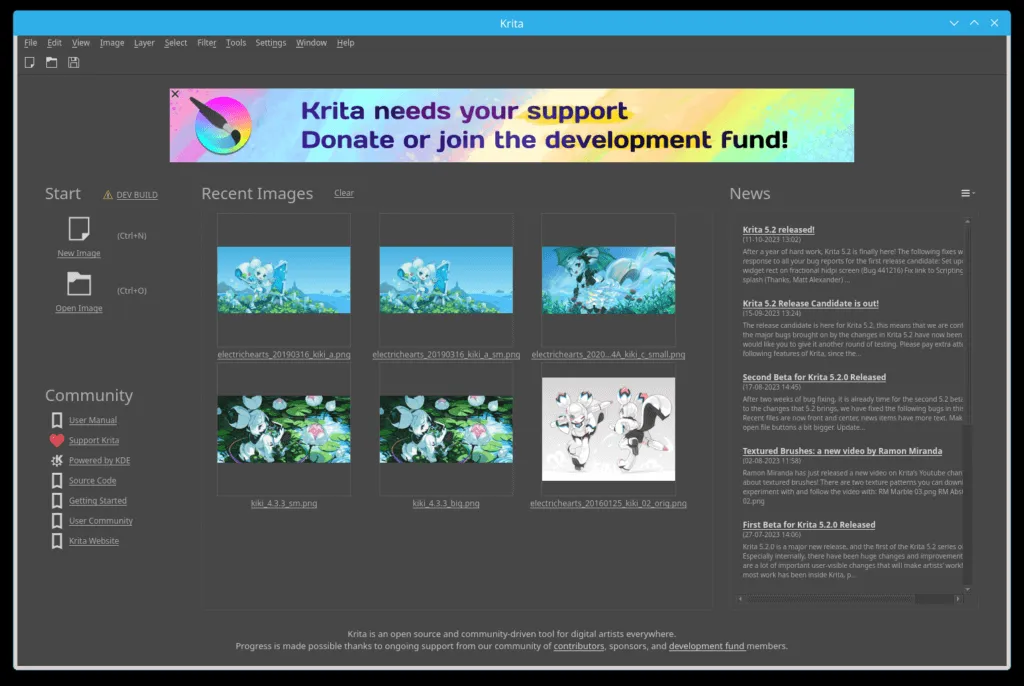Open the Filter menu
The height and width of the screenshot is (686, 1024).
206,43
